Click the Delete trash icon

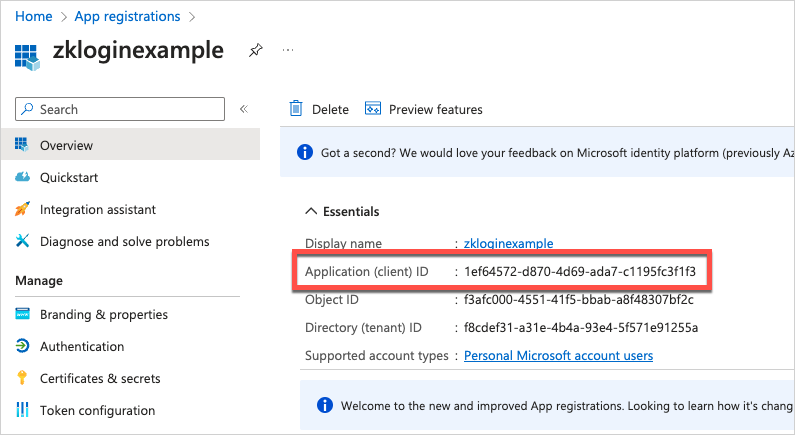pyautogui.click(x=296, y=109)
